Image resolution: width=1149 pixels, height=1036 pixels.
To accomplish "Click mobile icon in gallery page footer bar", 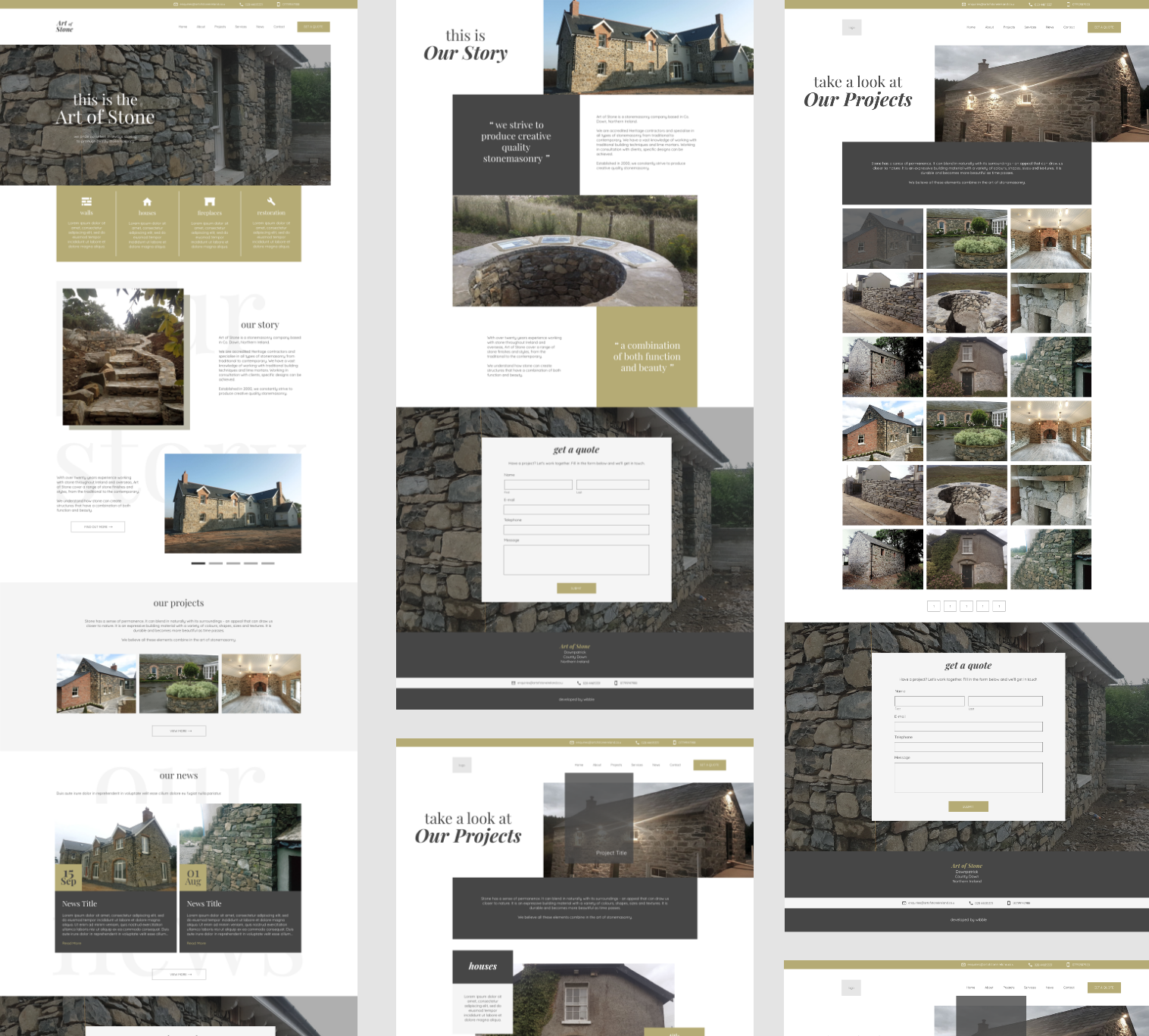I will [1009, 903].
